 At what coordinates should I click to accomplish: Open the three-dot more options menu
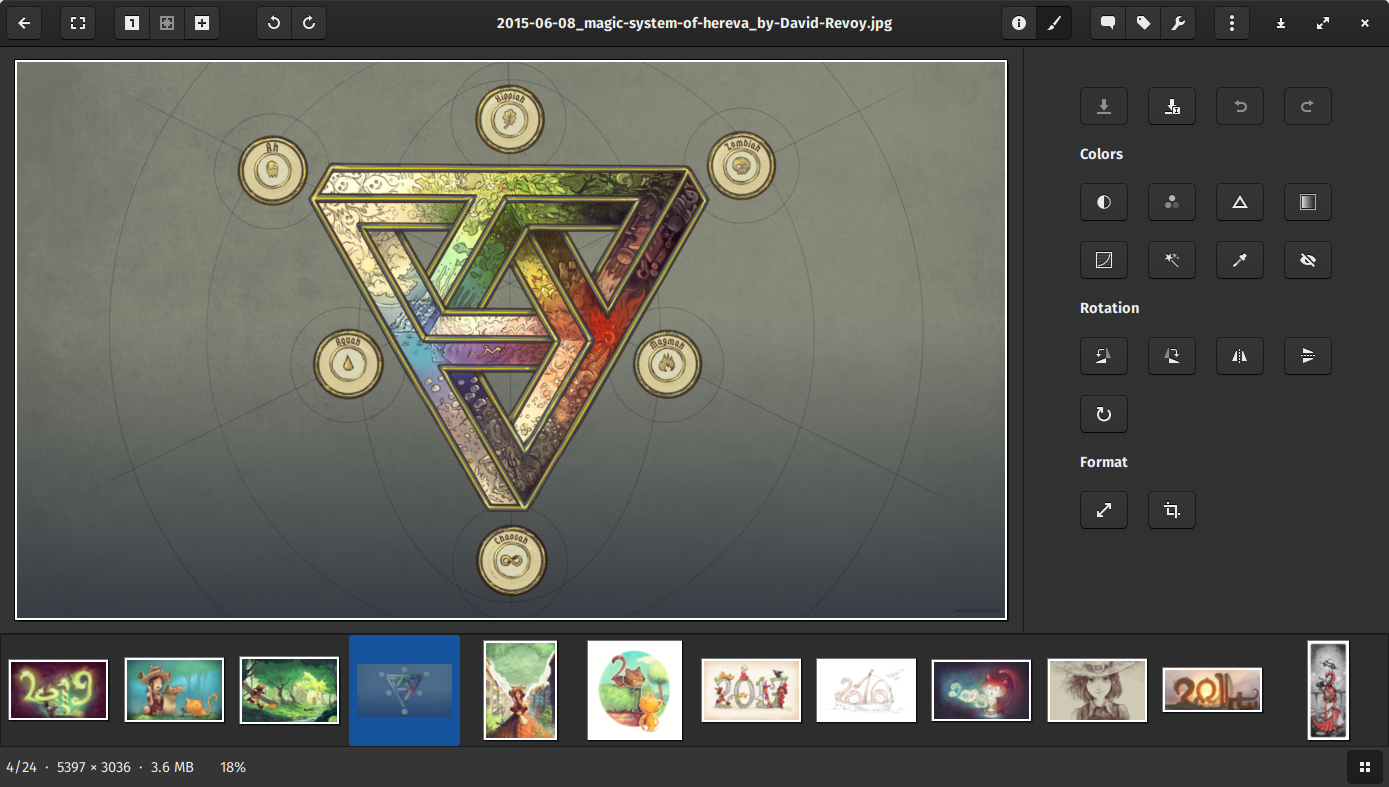coord(1232,23)
